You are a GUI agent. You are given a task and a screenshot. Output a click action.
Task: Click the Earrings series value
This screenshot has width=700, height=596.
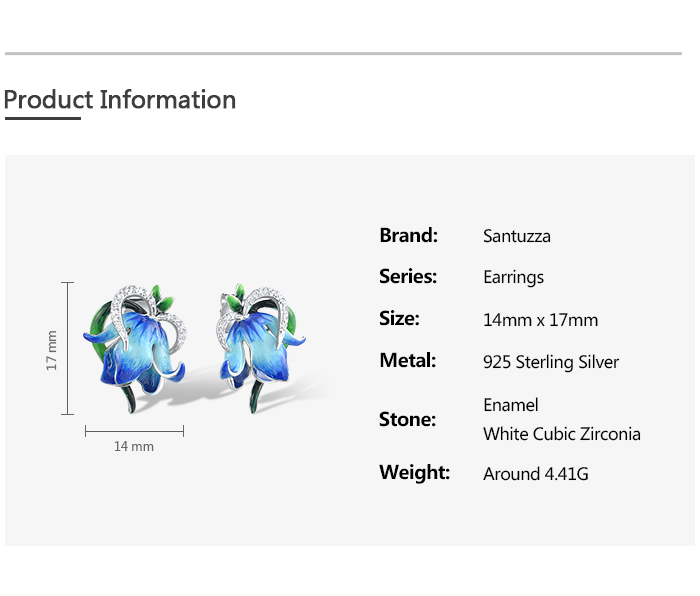513,278
